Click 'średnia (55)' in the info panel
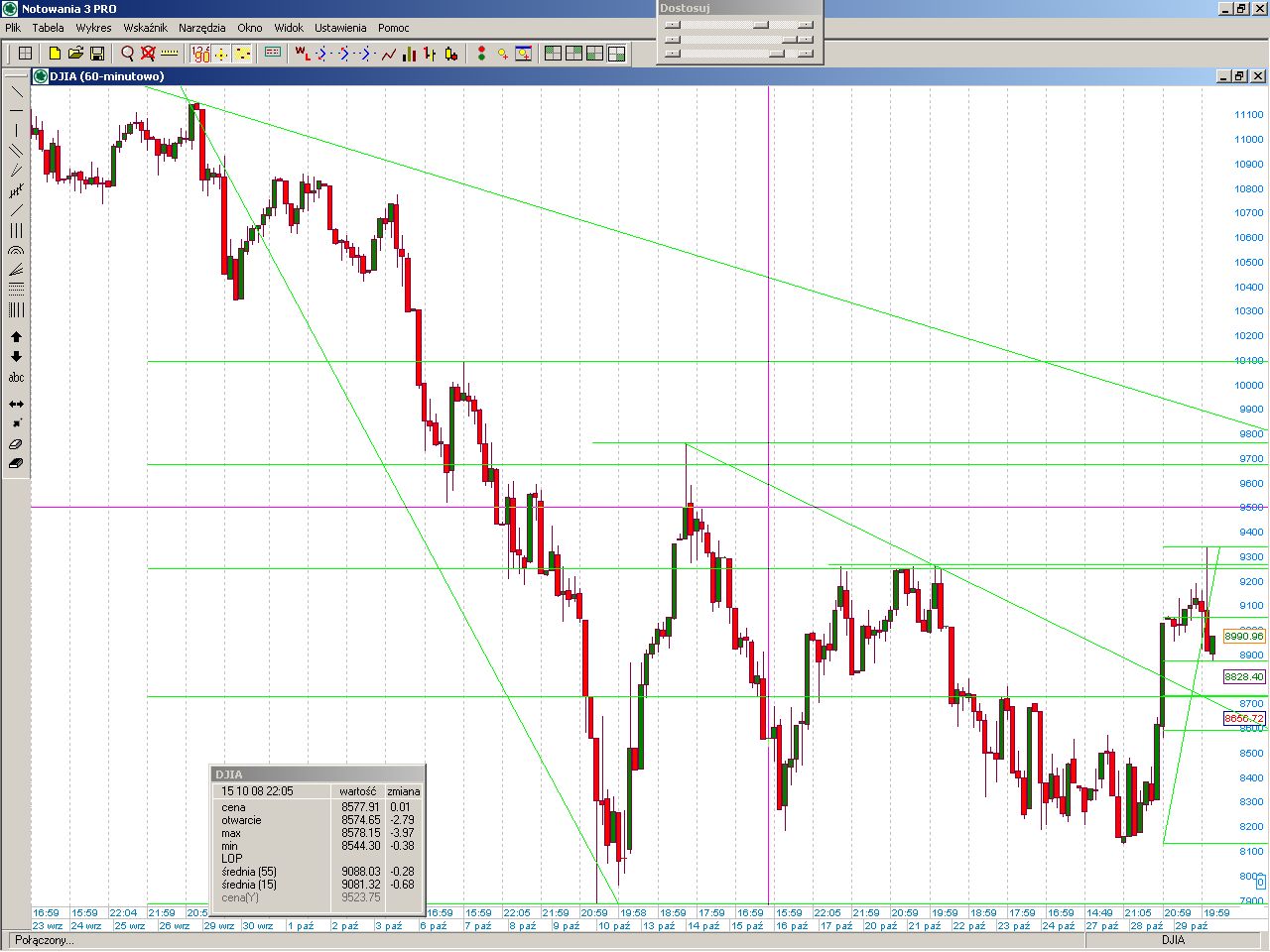 tap(249, 872)
